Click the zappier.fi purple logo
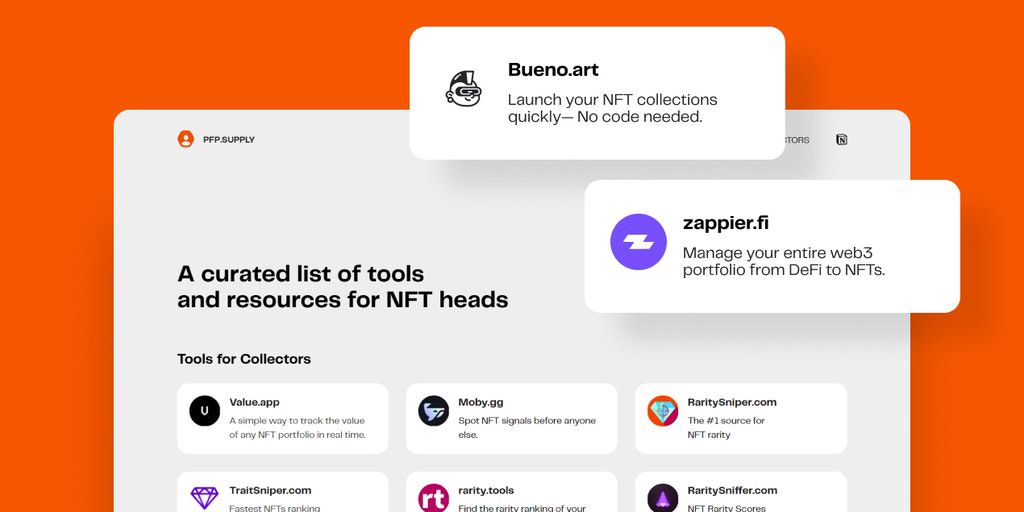This screenshot has height=512, width=1024. coord(638,242)
